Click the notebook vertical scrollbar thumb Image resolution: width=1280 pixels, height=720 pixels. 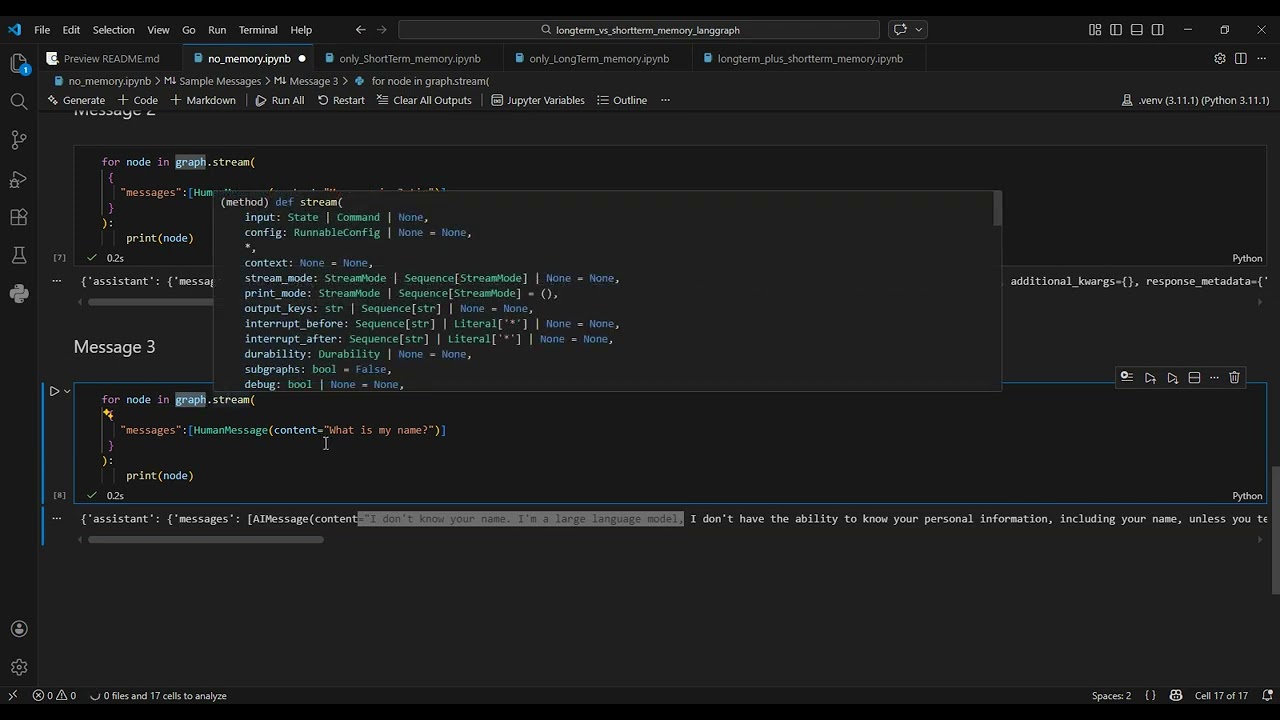pyautogui.click(x=1274, y=531)
